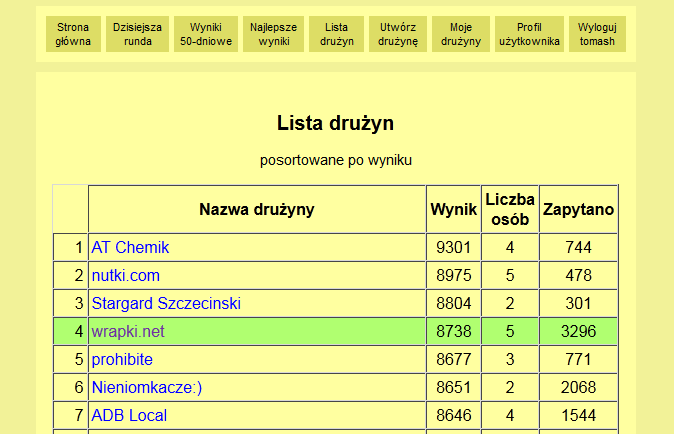
Task: Click Zapytano value 2068
Action: [x=578, y=387]
